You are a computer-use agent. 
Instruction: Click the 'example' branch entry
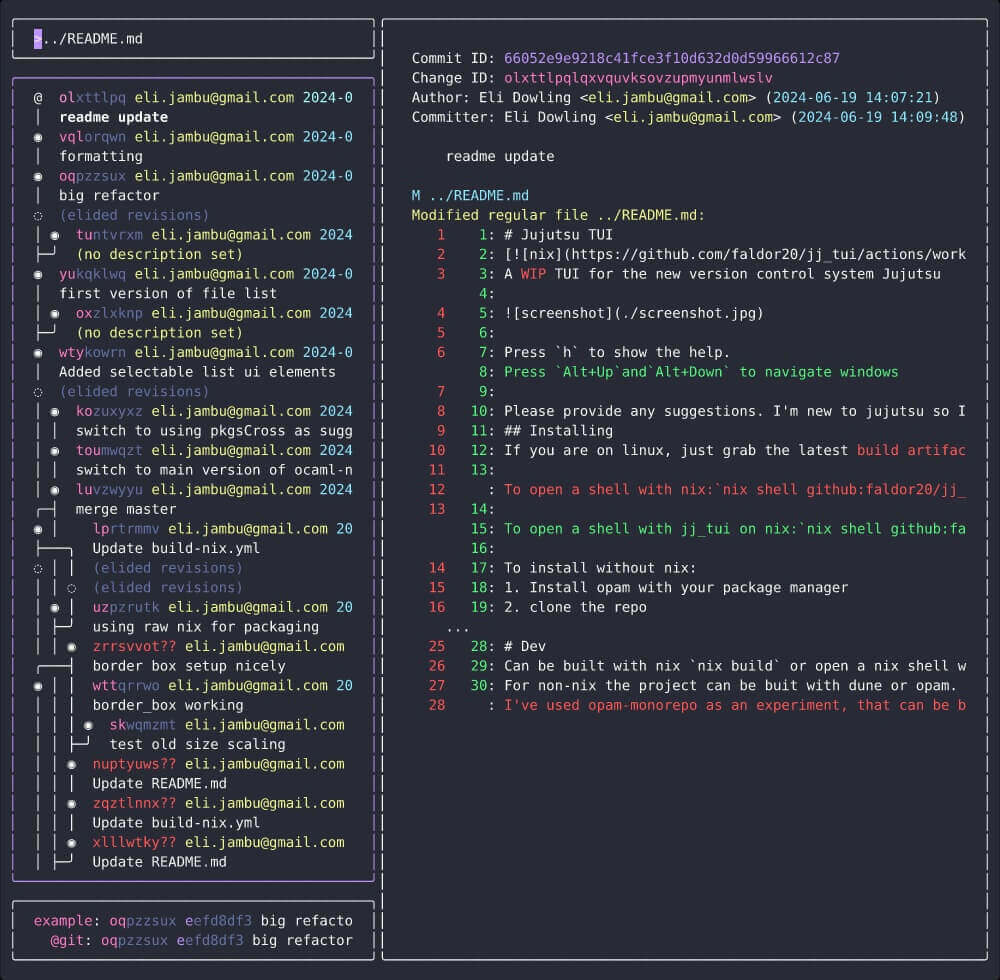[193, 921]
